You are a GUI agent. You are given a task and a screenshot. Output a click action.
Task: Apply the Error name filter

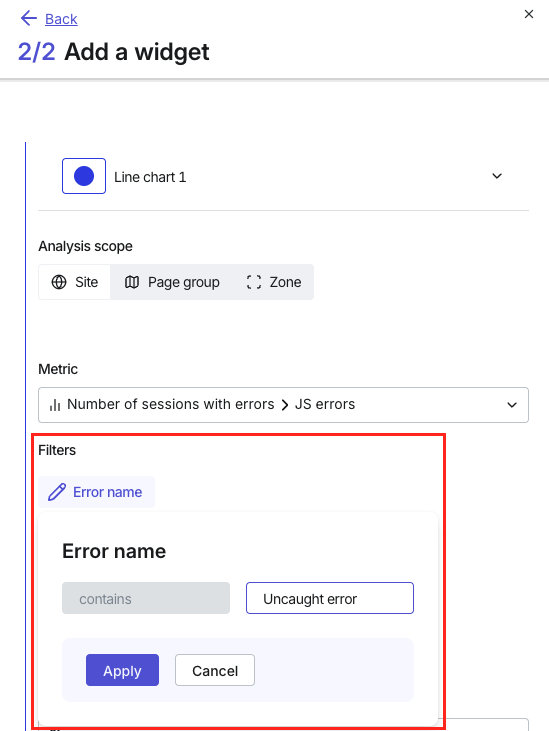pos(122,670)
